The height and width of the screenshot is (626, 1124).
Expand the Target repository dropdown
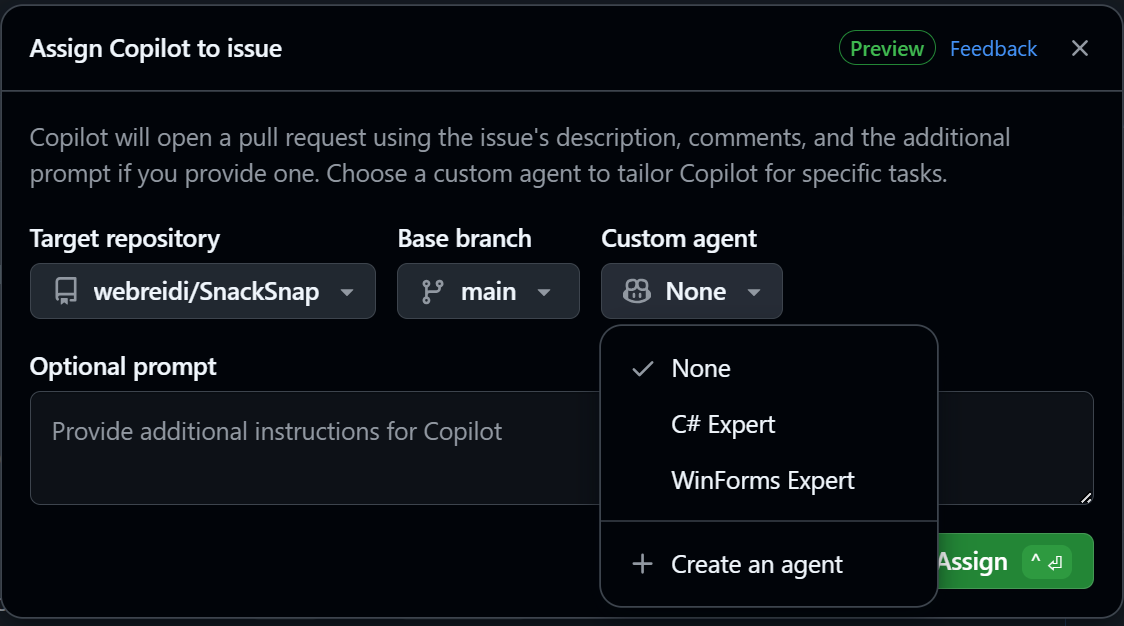point(346,291)
